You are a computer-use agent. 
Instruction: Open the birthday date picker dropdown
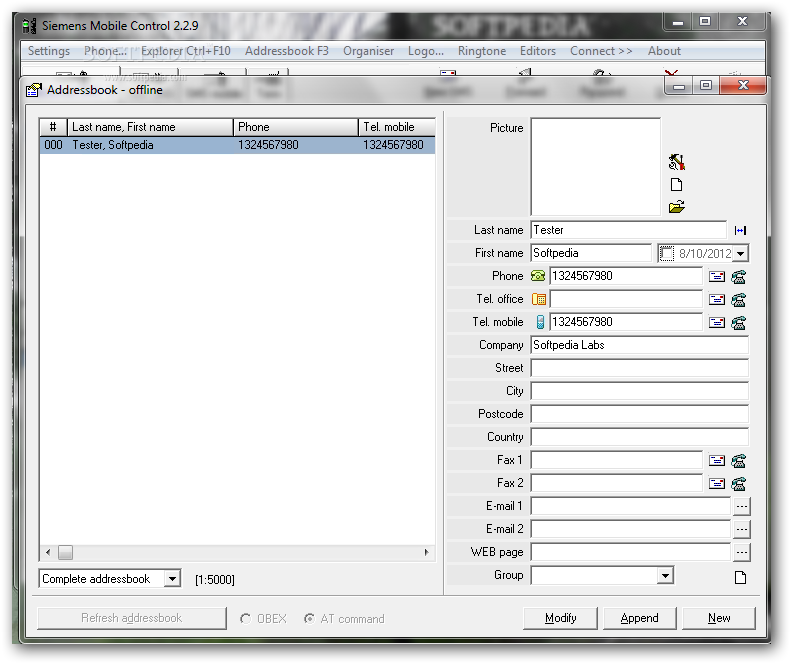(741, 253)
